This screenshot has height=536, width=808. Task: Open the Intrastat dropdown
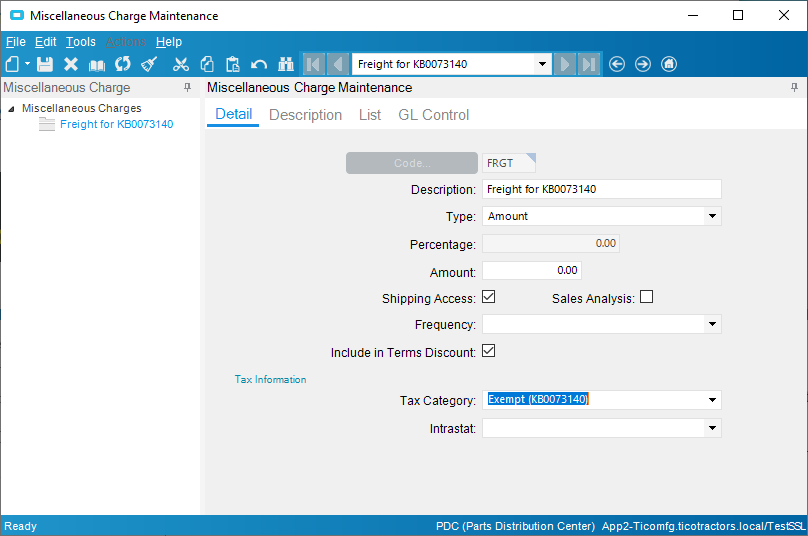click(x=712, y=428)
